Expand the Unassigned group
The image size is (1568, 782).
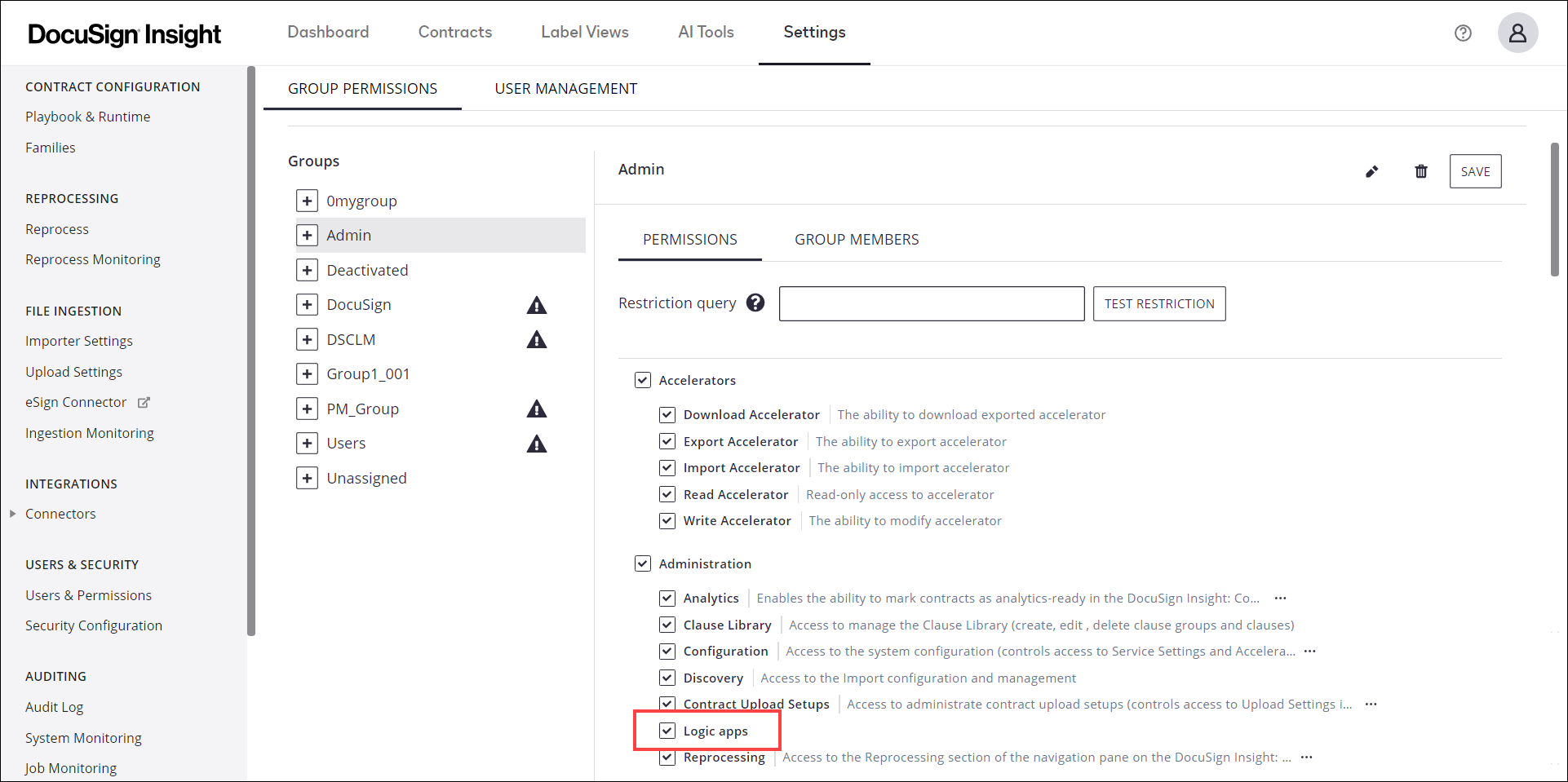pos(307,478)
